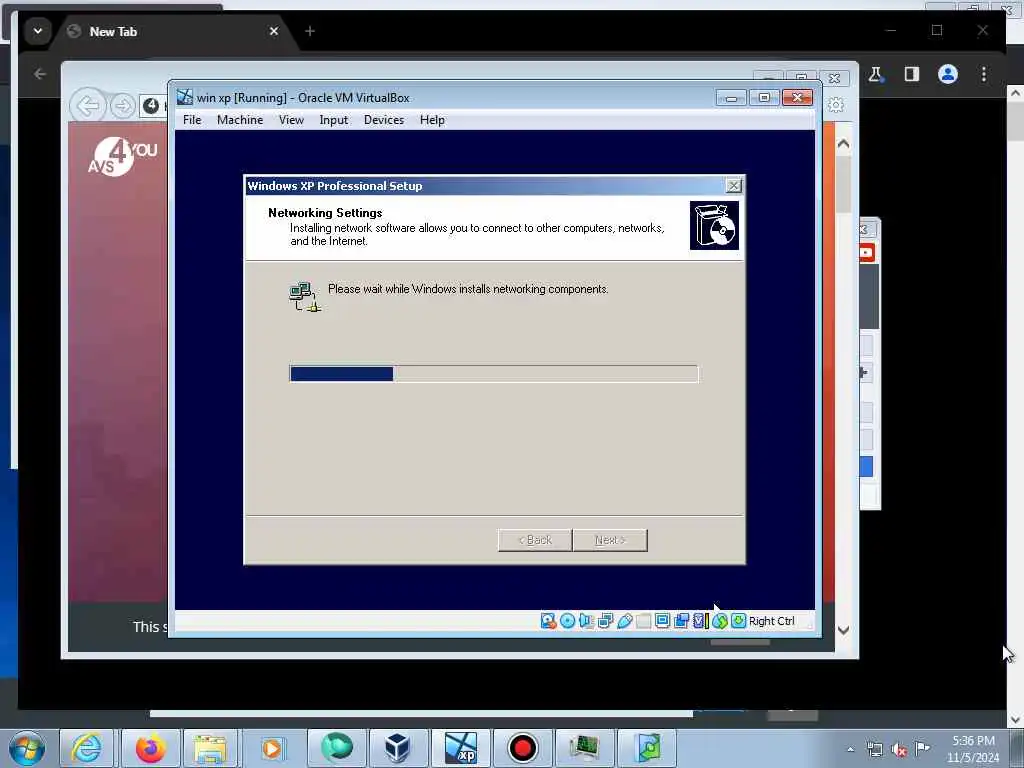Open the red record button taskbar icon

tap(522, 748)
